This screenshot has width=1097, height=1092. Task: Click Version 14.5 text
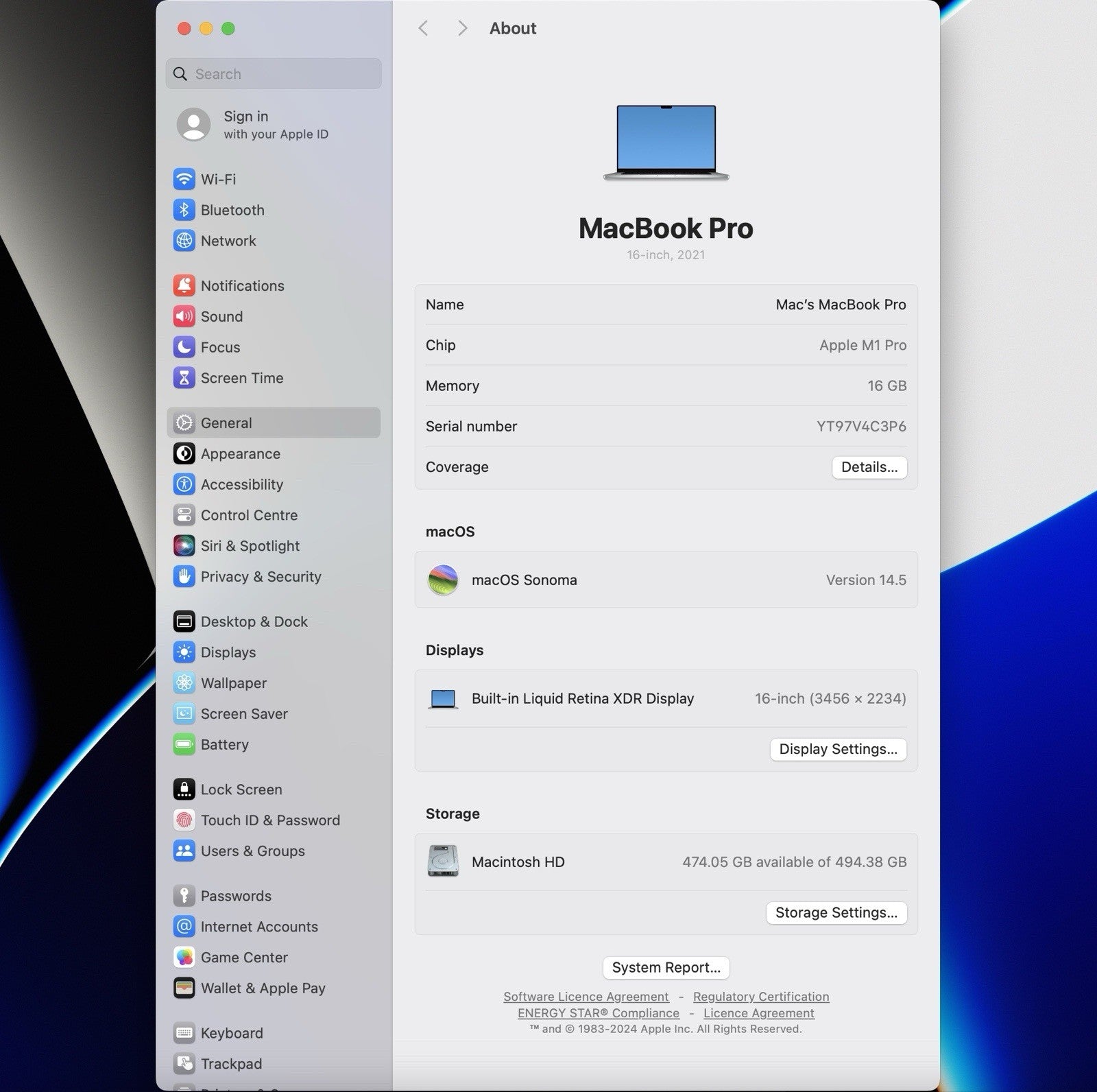(866, 580)
